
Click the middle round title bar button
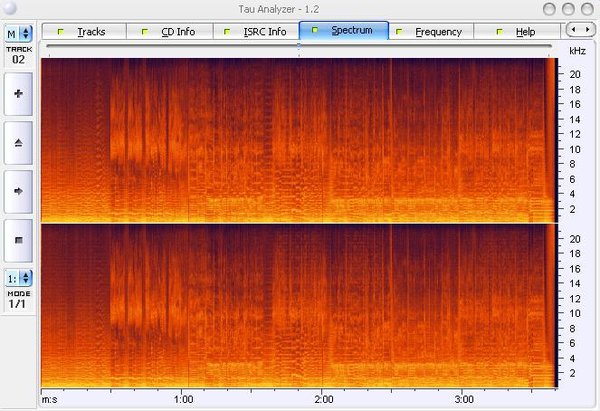569,9
